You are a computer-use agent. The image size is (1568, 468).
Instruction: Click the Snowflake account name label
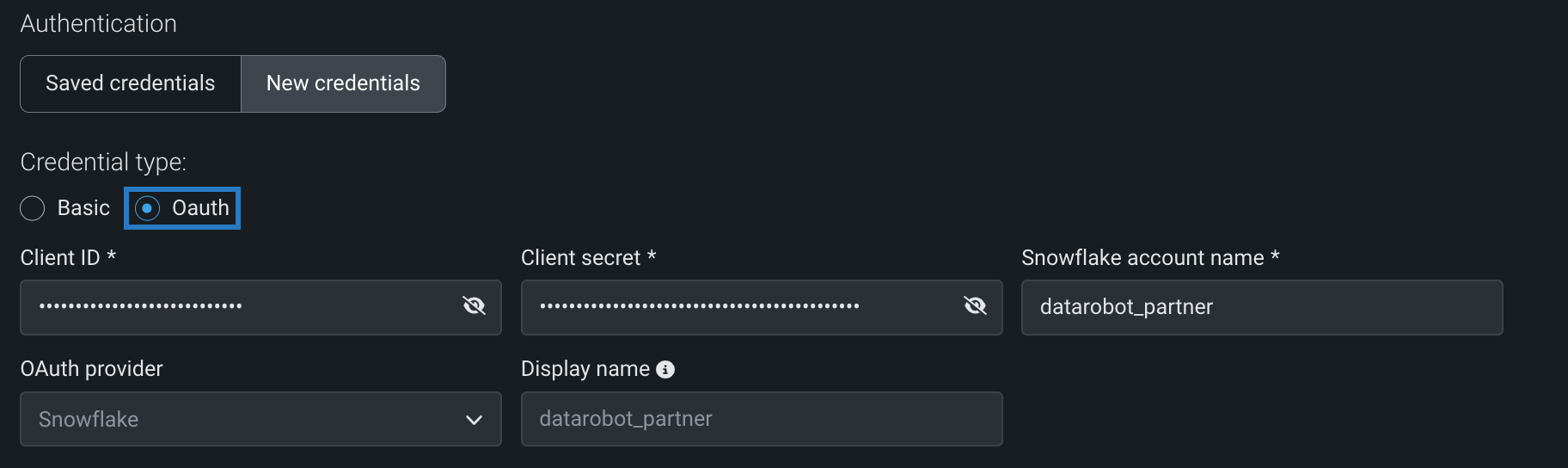tap(1142, 258)
